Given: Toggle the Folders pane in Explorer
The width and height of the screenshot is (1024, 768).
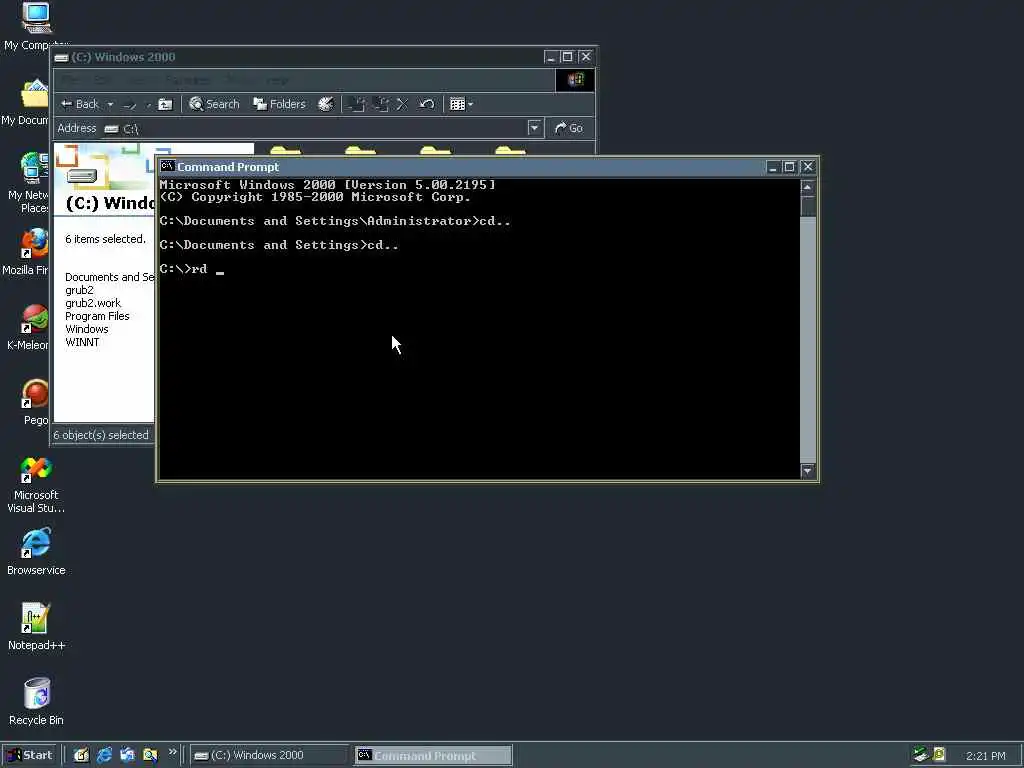Looking at the screenshot, I should [x=279, y=104].
